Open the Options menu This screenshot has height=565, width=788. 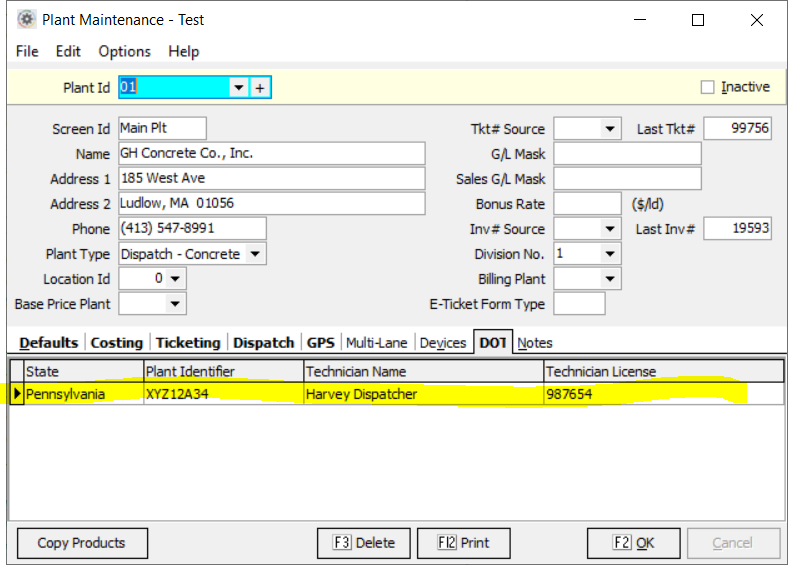coord(124,51)
